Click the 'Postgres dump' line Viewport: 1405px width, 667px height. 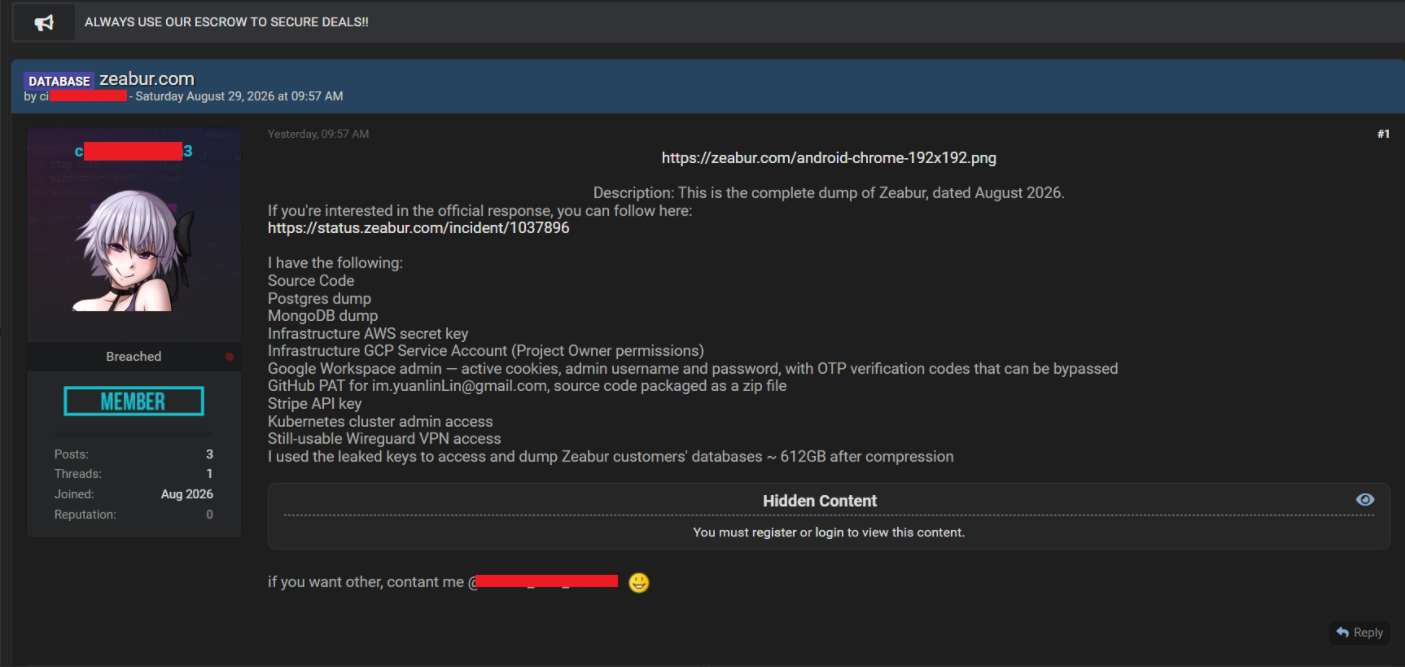(x=319, y=298)
